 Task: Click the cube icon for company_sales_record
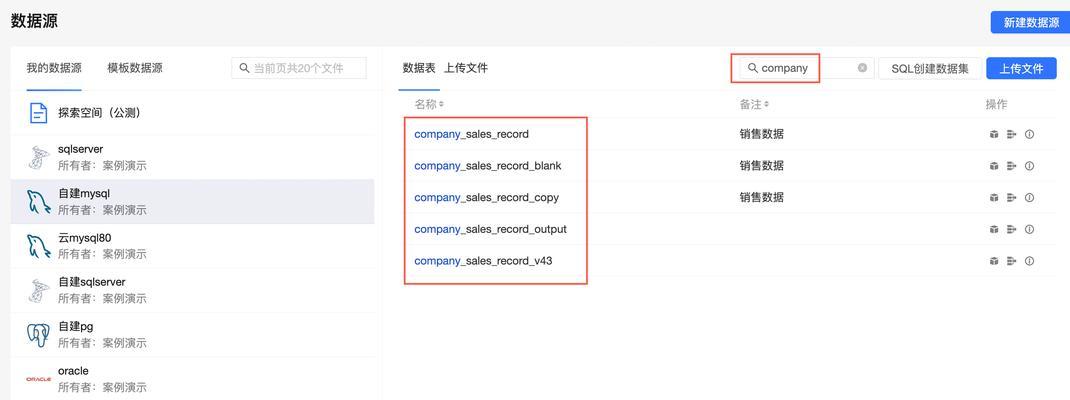coord(994,134)
